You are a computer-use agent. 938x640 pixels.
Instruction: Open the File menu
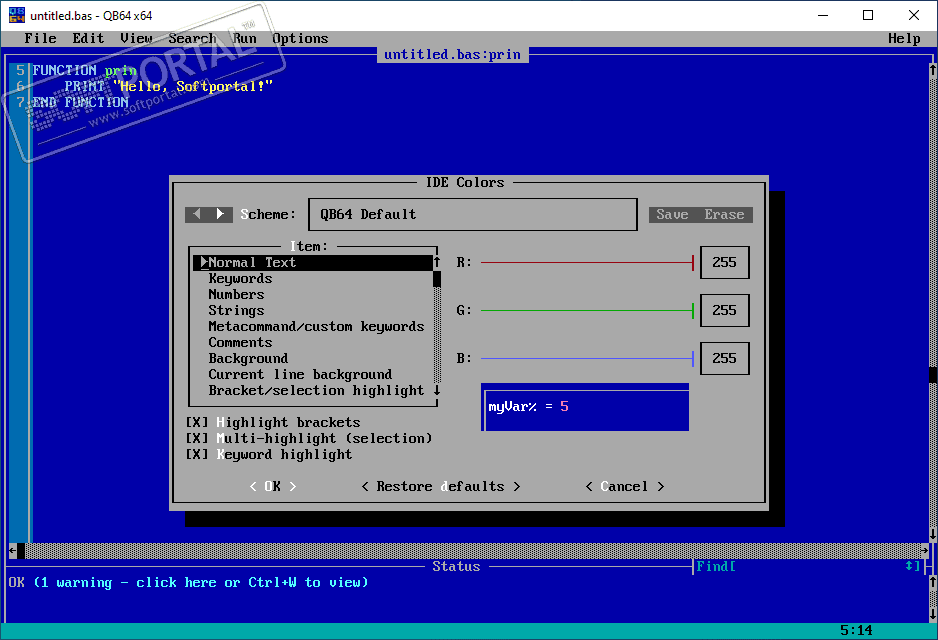[40, 38]
